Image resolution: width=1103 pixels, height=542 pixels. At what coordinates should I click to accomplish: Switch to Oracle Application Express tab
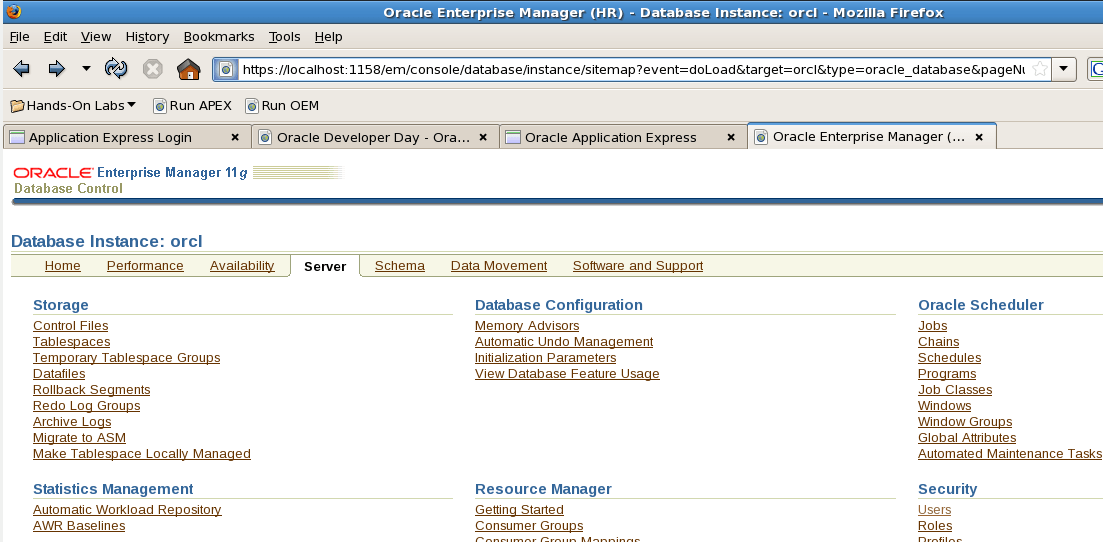click(x=623, y=137)
